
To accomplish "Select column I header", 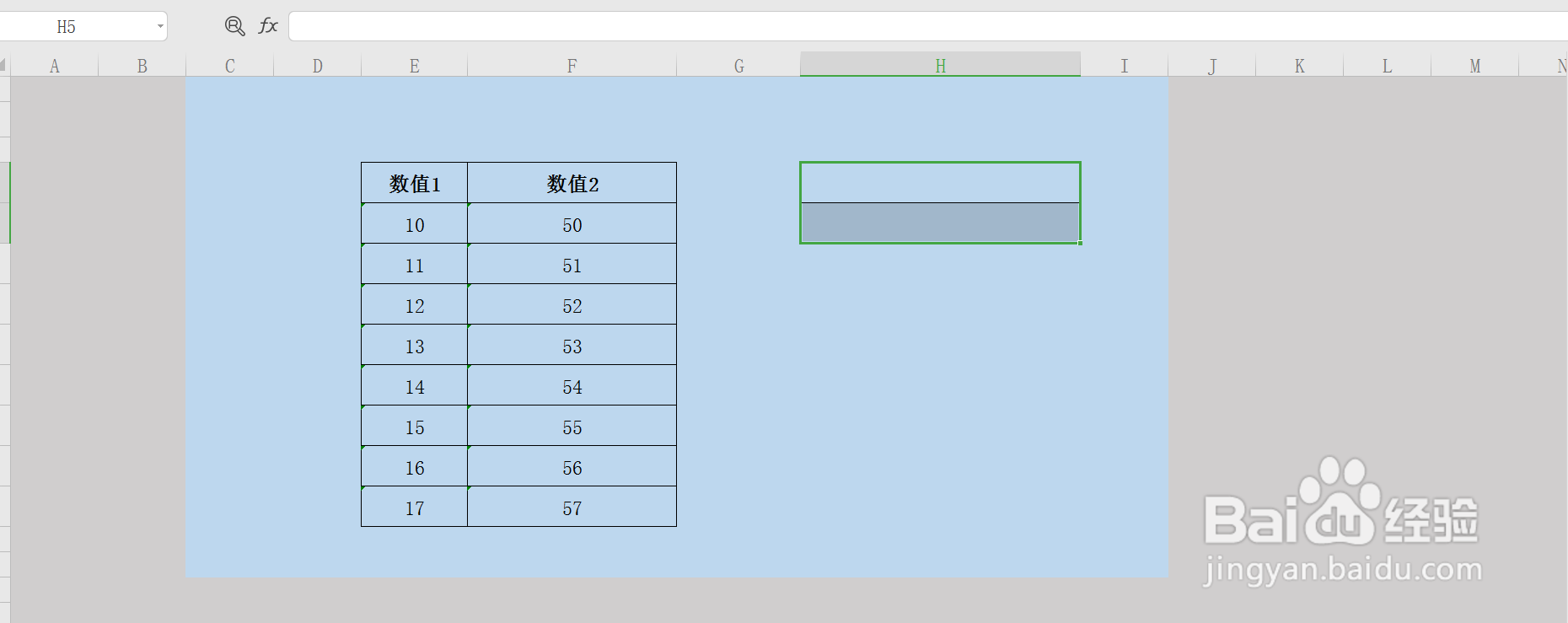I will coord(1125,66).
